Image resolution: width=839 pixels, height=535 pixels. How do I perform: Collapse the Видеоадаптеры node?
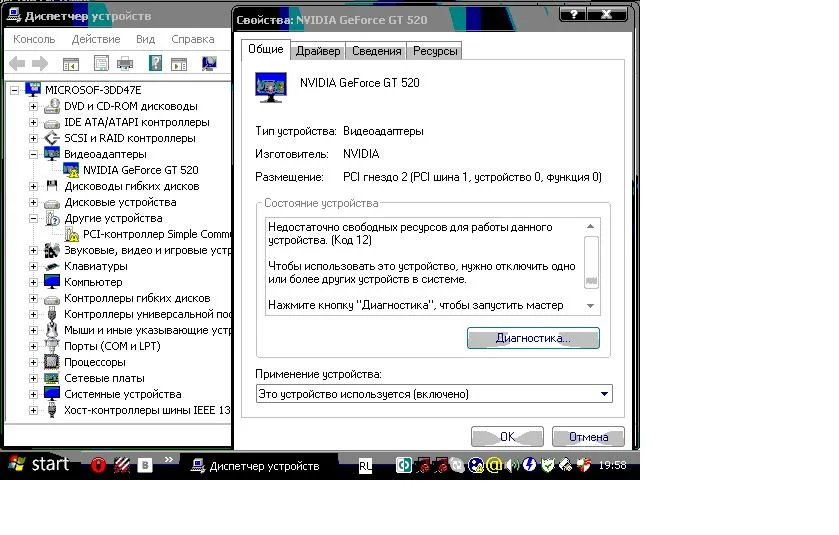[33, 155]
